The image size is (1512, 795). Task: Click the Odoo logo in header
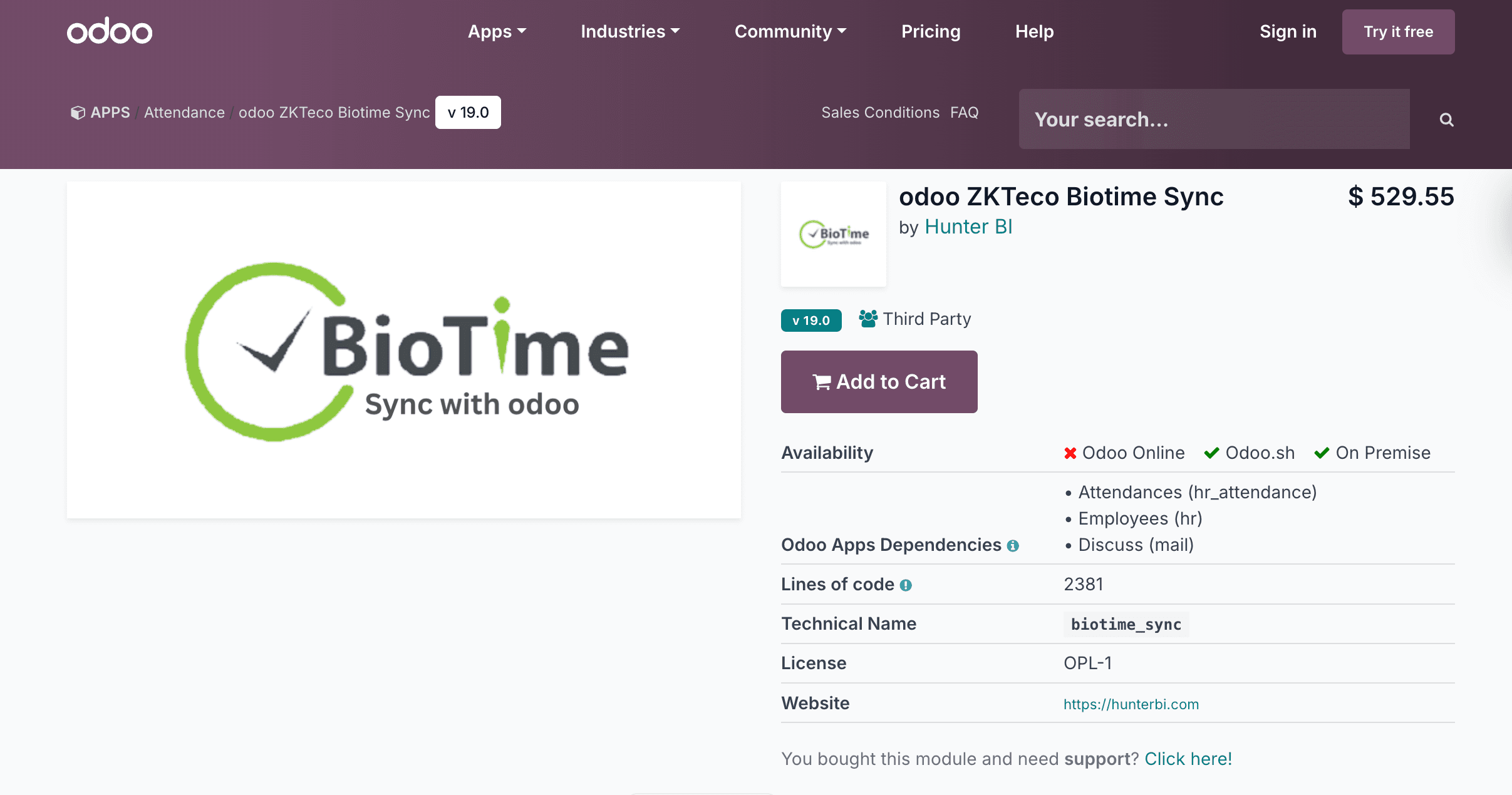[110, 31]
